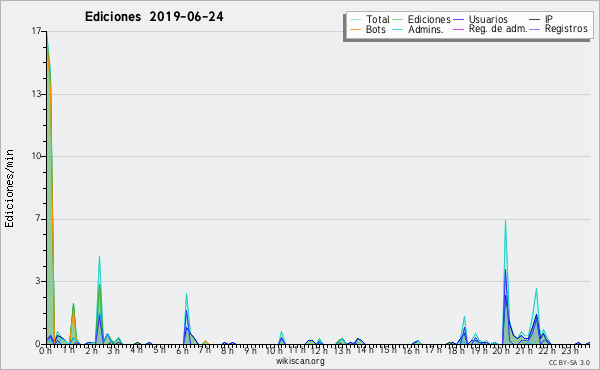This screenshot has height=370, width=600.
Task: Click the Reg. de adm. legend label
Action: tap(498, 29)
